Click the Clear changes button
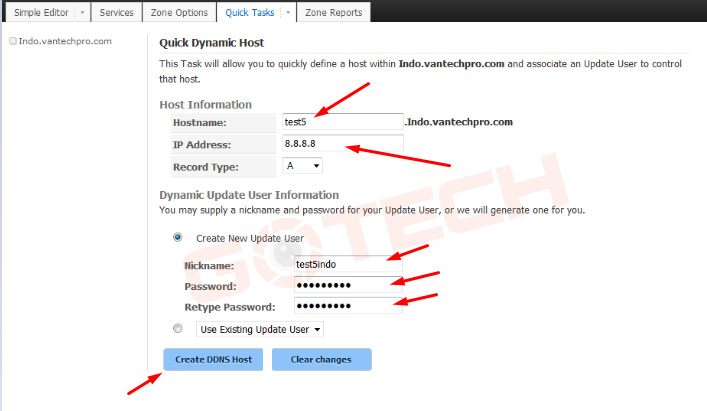Screen dimensions: 707x411 pyautogui.click(x=321, y=359)
